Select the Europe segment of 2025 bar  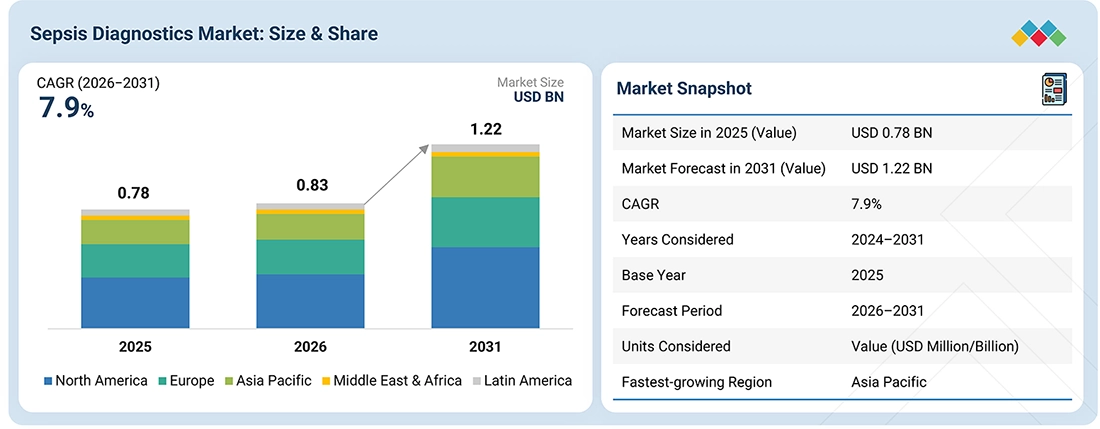tap(135, 261)
